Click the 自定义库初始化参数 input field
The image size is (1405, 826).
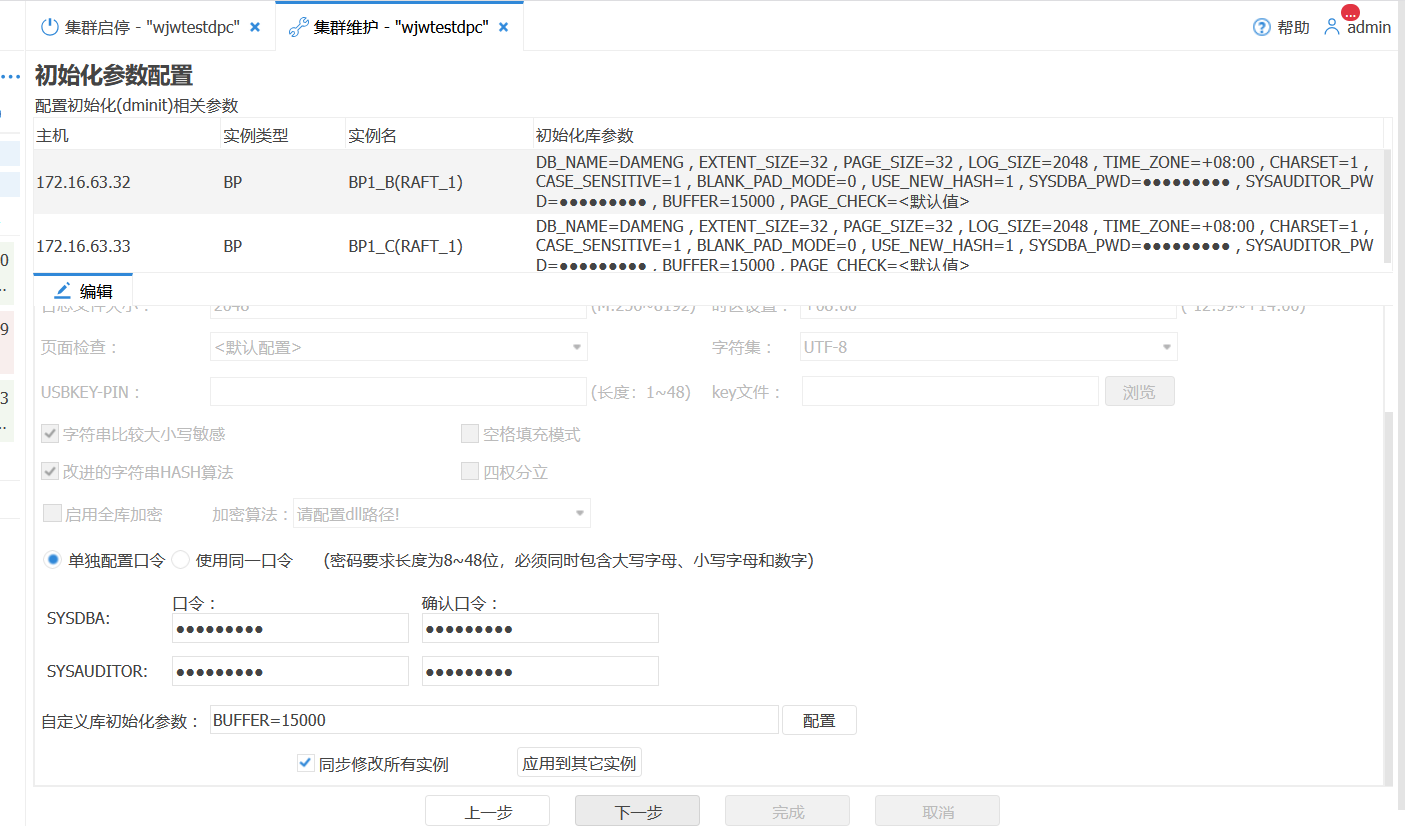point(494,720)
